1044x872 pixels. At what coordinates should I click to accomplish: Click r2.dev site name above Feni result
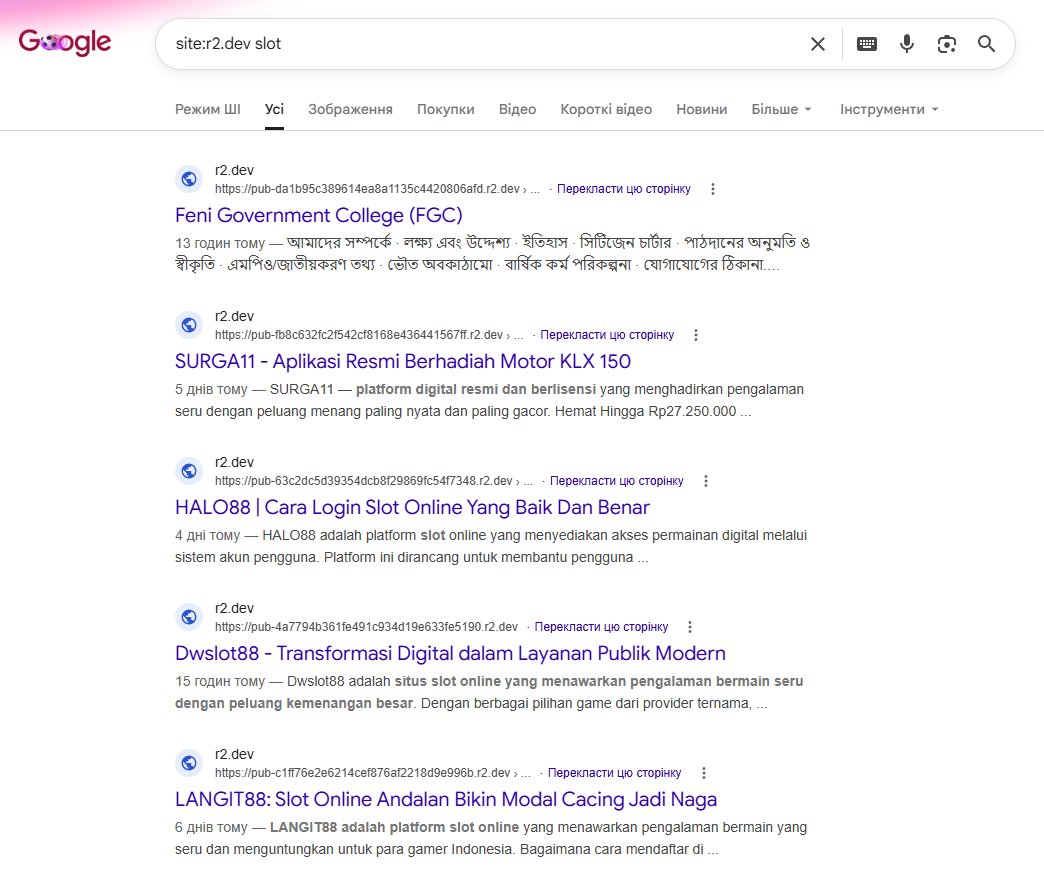pos(234,170)
